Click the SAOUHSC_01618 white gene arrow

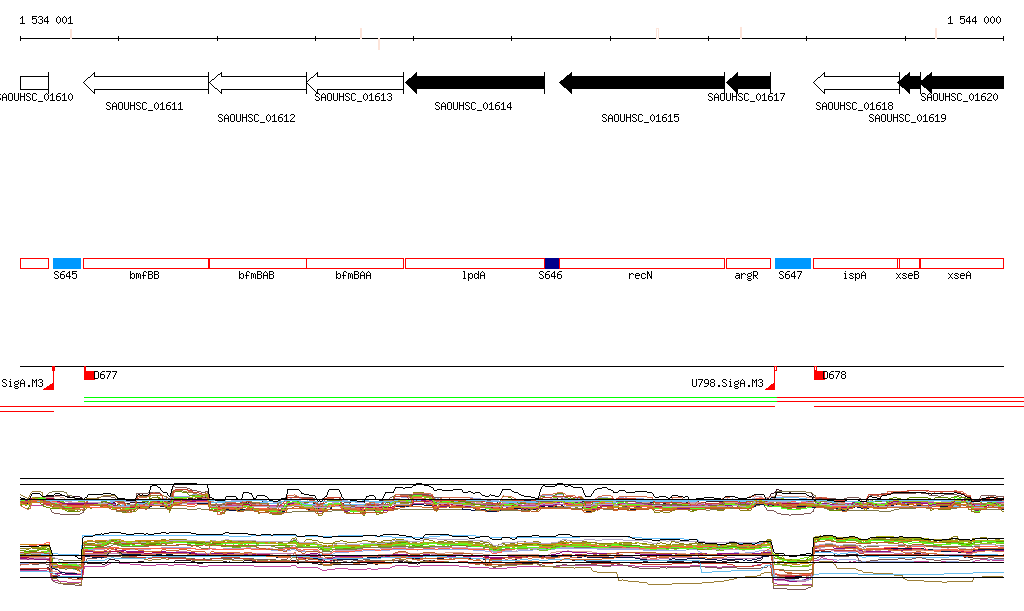(856, 83)
